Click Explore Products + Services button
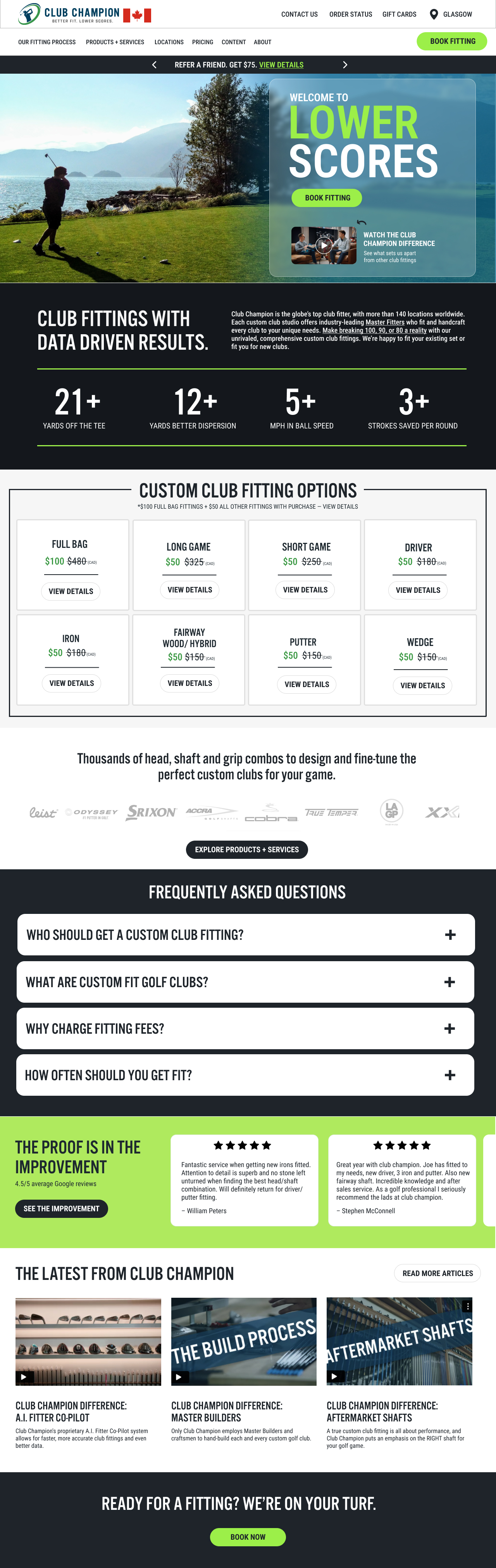 click(x=246, y=849)
